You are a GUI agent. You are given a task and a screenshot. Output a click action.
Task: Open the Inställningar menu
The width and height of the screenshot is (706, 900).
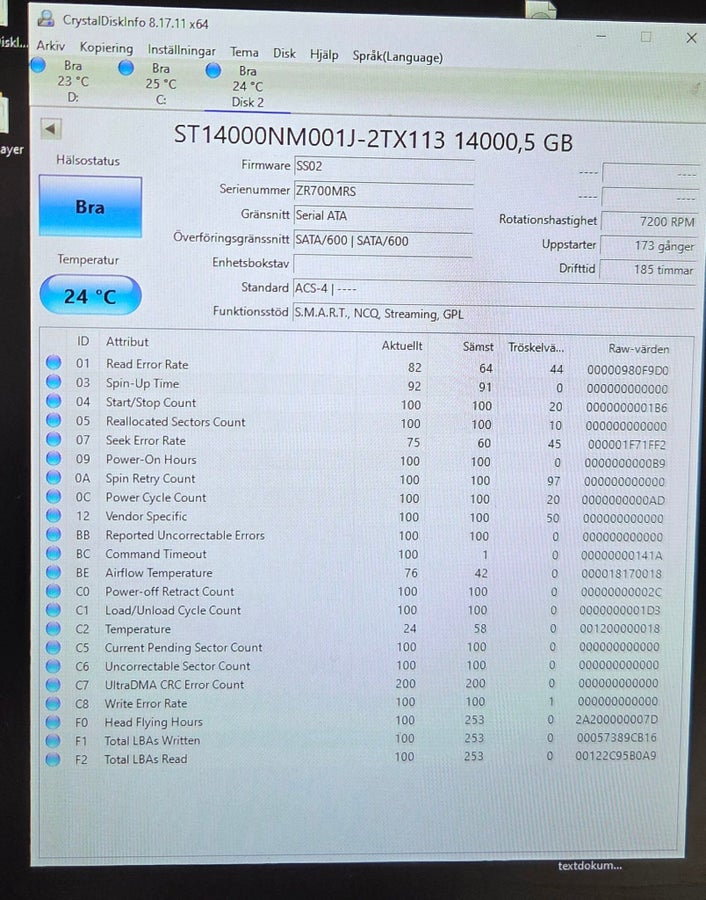click(181, 51)
